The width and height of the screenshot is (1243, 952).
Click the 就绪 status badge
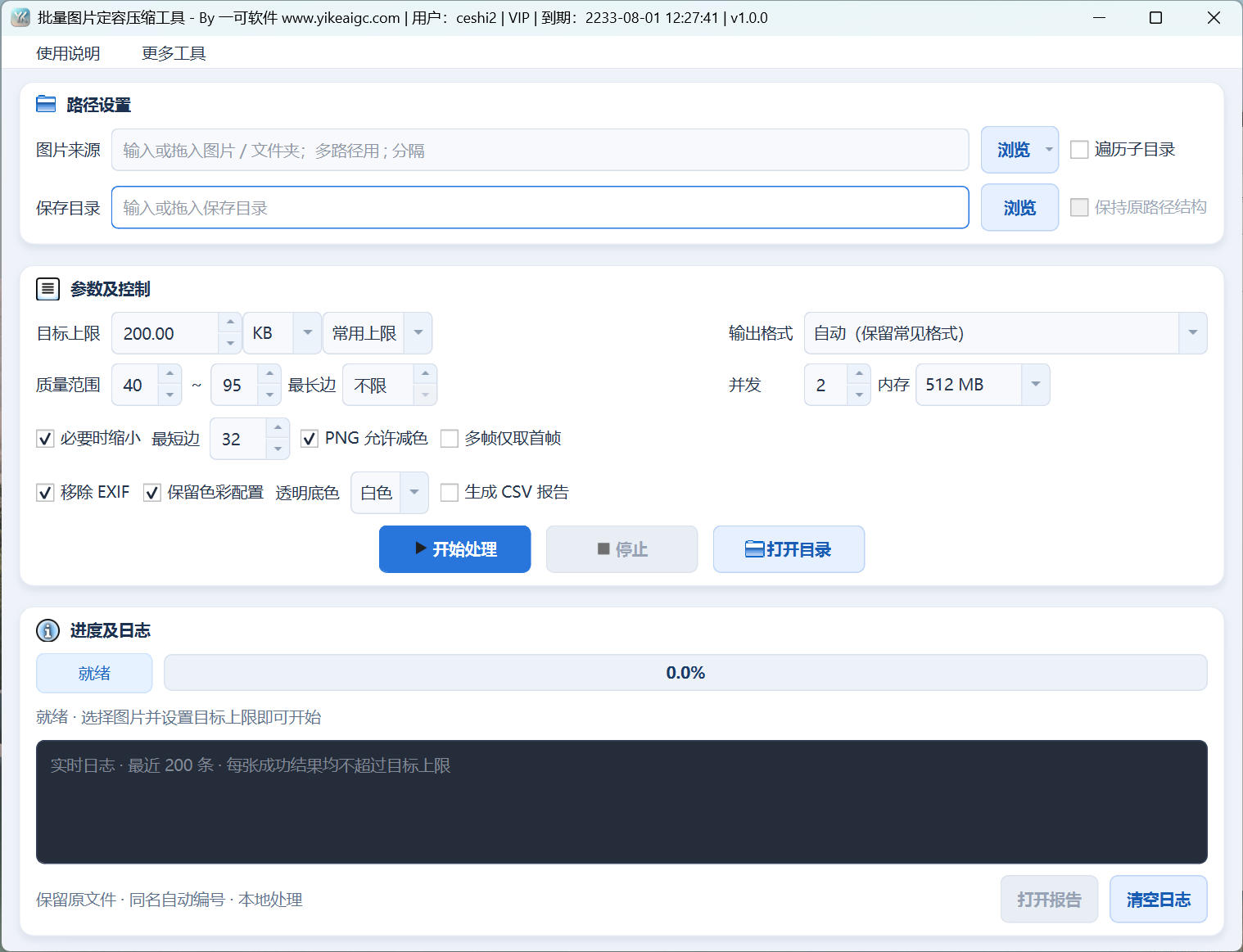point(94,673)
